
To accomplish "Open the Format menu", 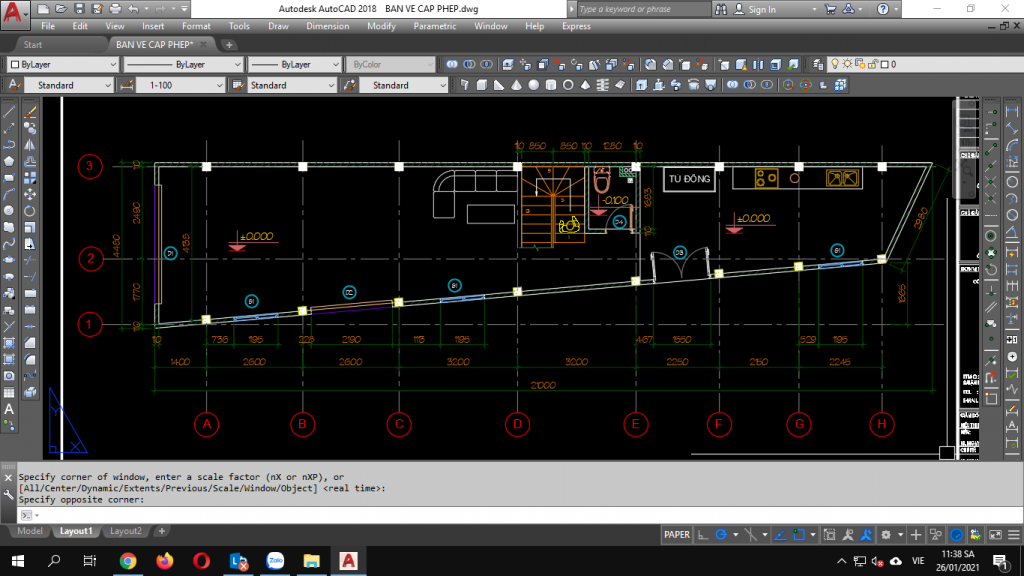I will (x=196, y=26).
